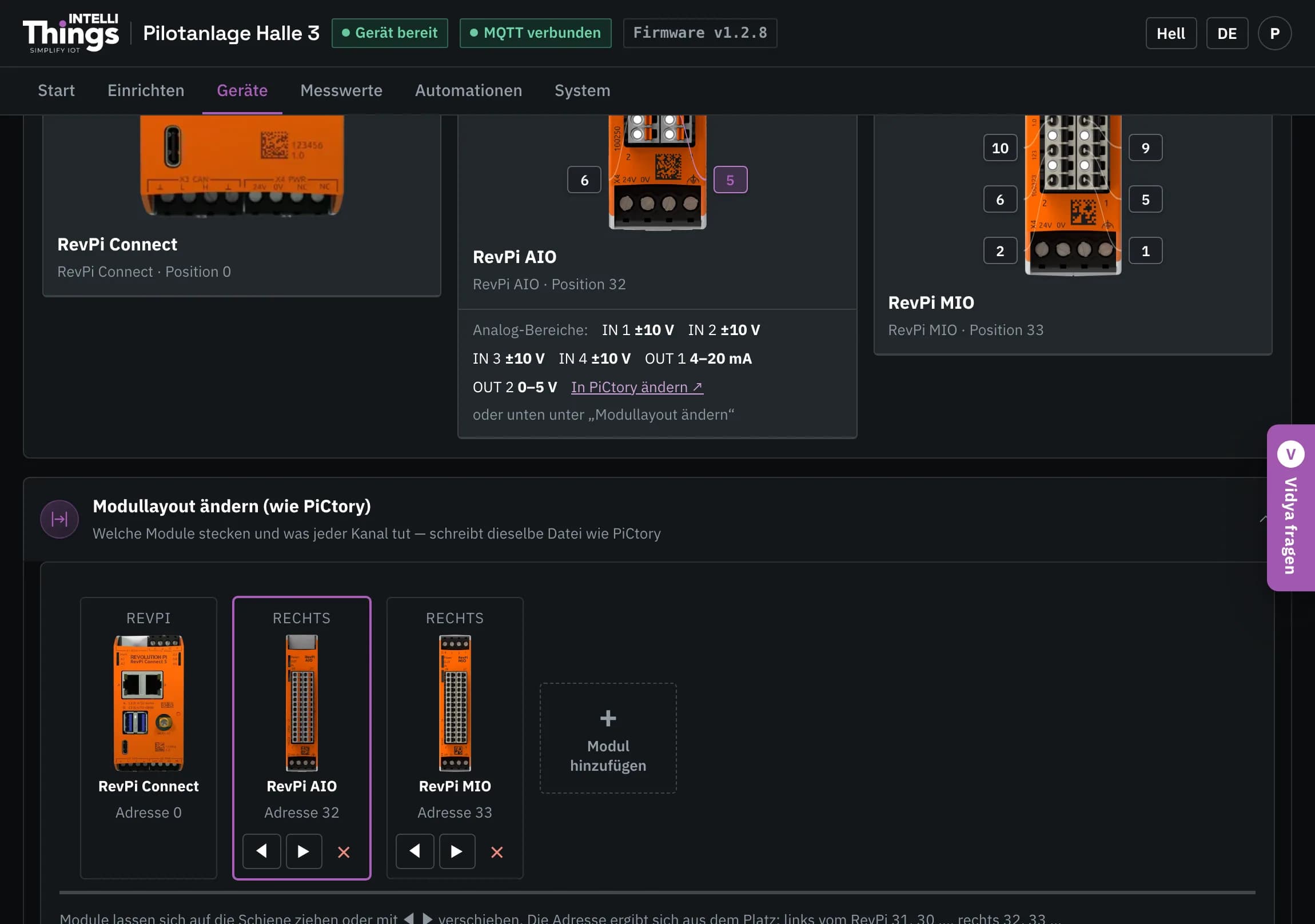Click the RevPi AIO card title
The height and width of the screenshot is (924, 1315).
tap(515, 257)
